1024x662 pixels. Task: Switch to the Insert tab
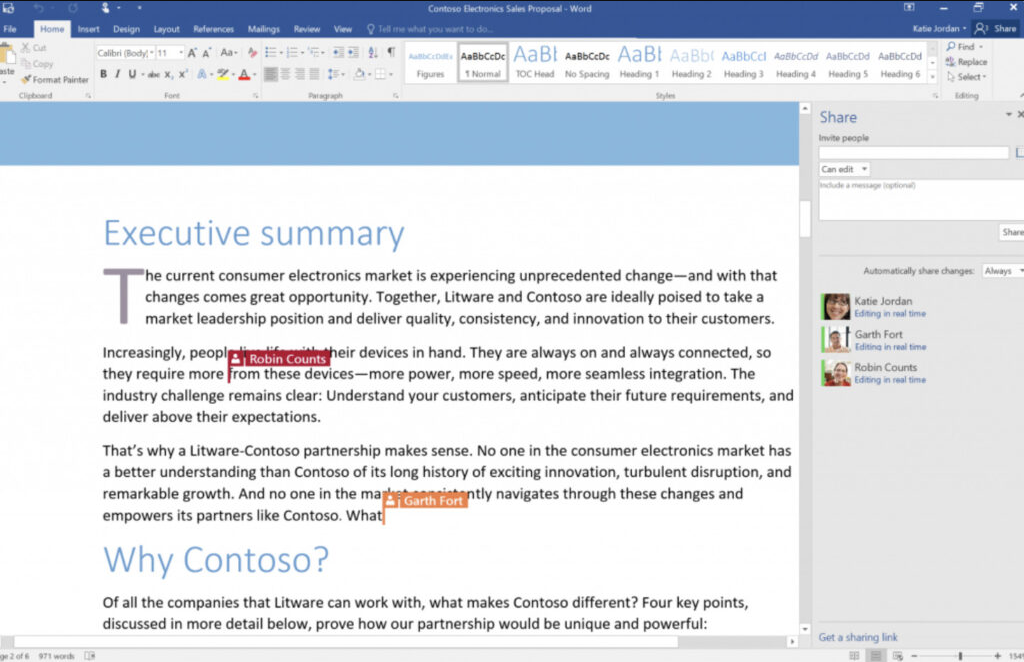point(88,29)
